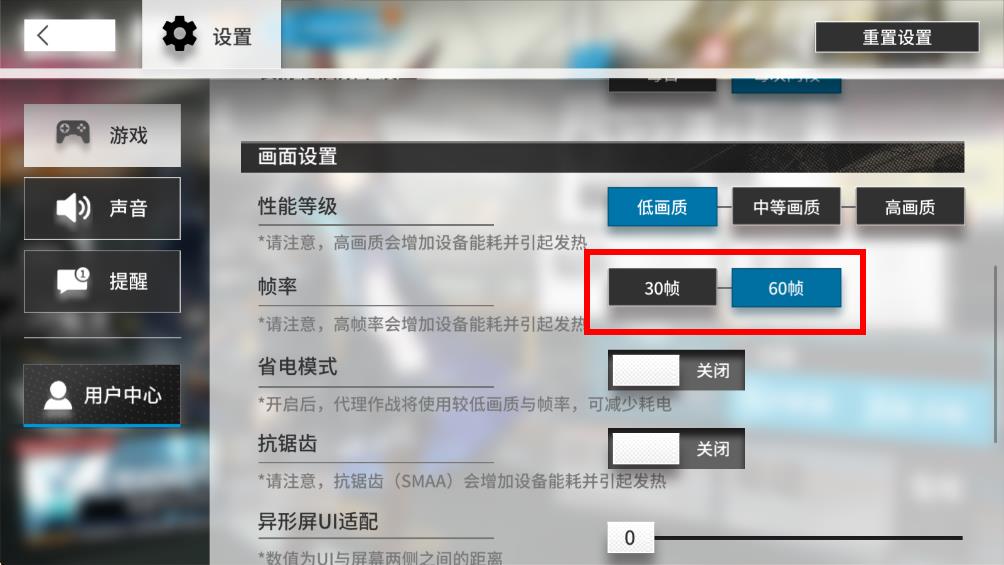The image size is (1004, 565).
Task: Click the user avatar icon for 用户中心
Action: [x=58, y=395]
